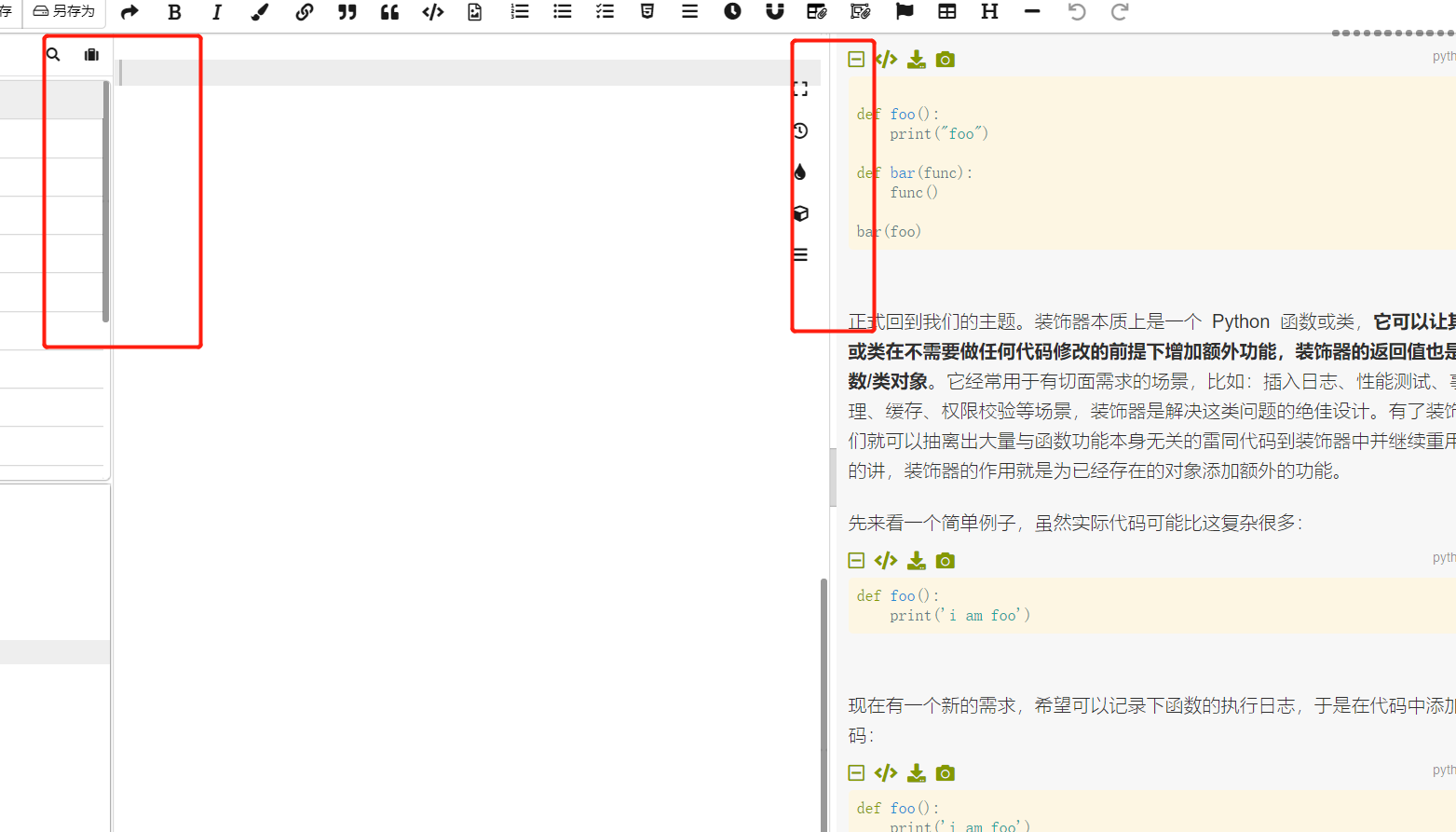Click the undo arrow
Image resolution: width=1456 pixels, height=832 pixels.
click(1076, 12)
